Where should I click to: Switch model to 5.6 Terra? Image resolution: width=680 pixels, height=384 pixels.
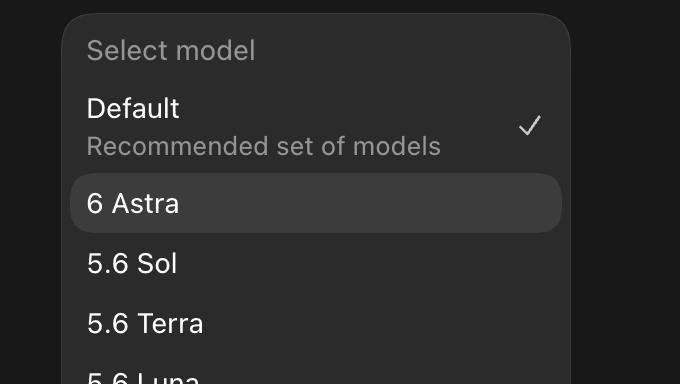coord(316,323)
